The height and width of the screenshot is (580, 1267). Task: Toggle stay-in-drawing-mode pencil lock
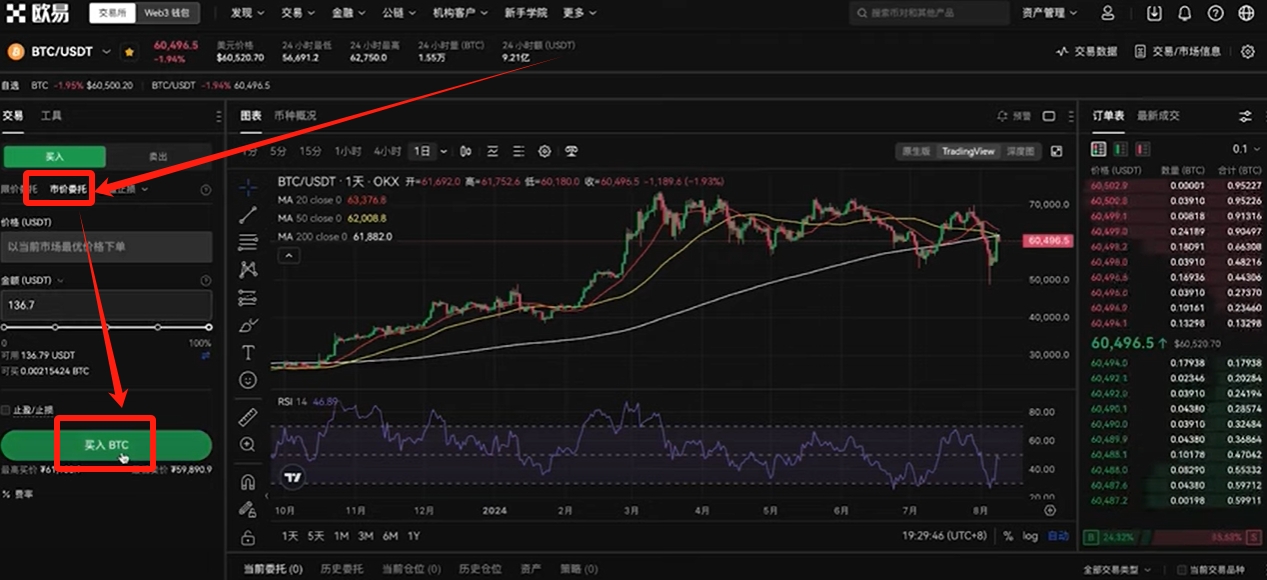tap(248, 509)
